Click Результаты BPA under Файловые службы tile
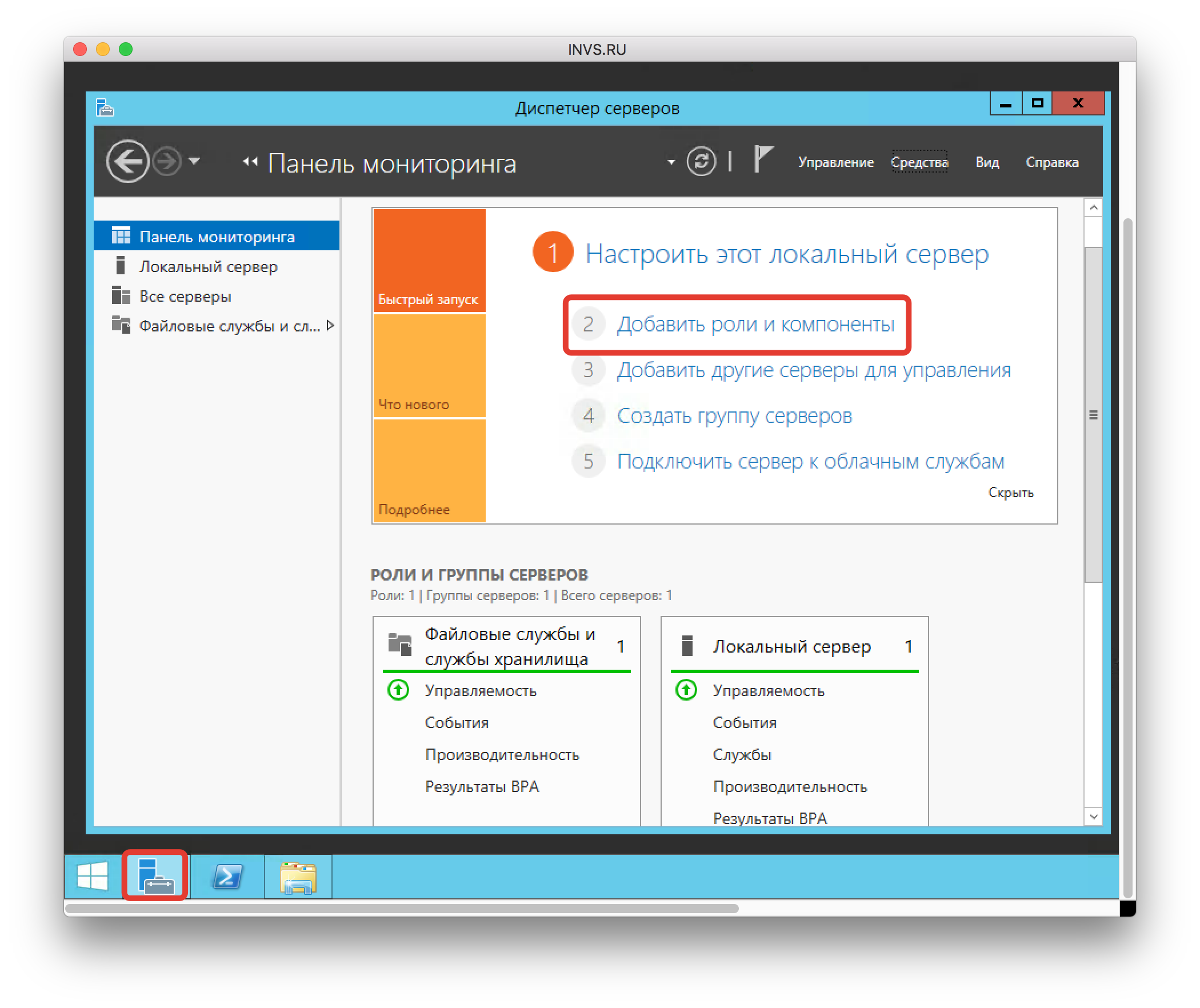1200x1008 pixels. pos(482,786)
